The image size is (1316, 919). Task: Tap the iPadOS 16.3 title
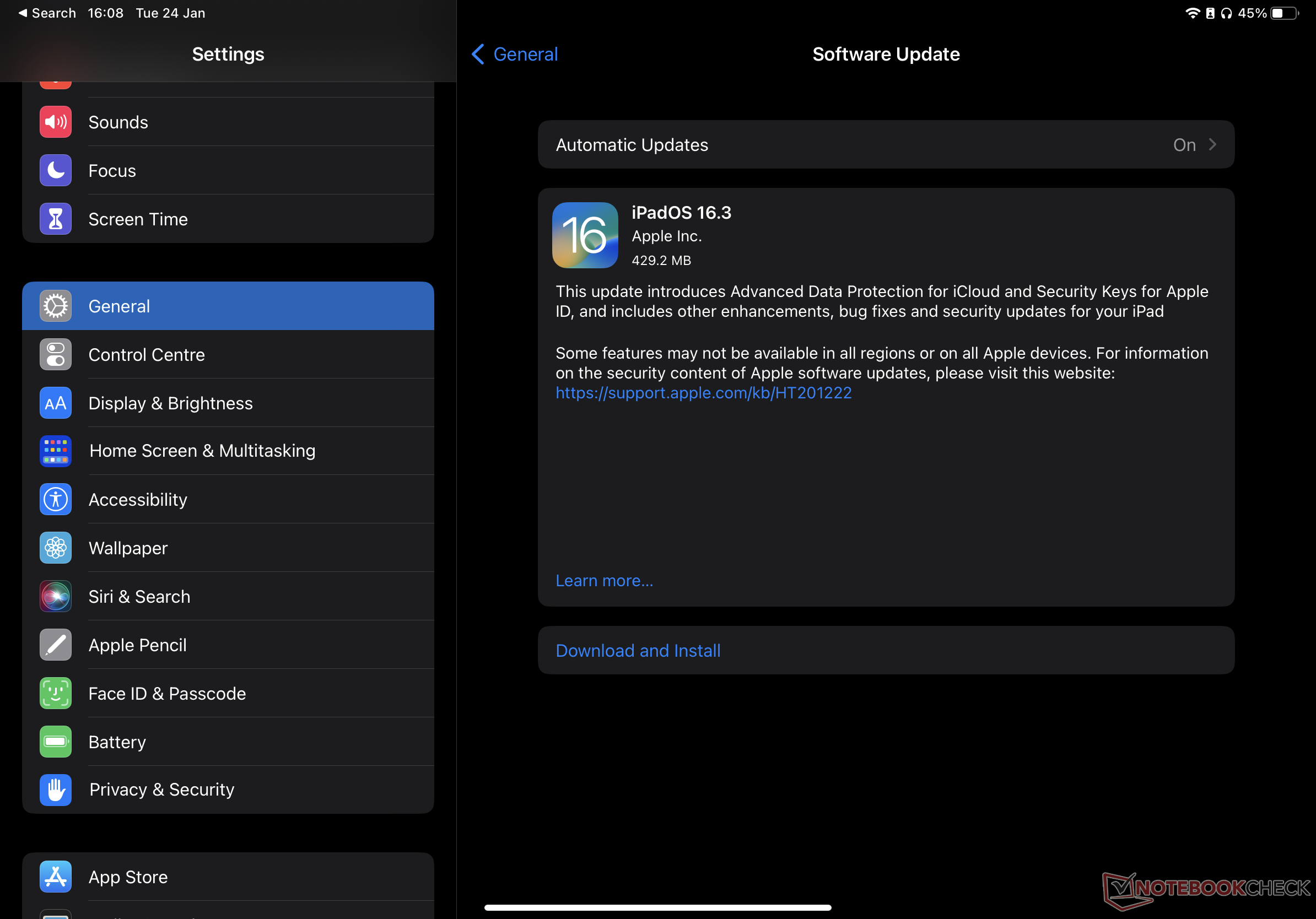[681, 213]
